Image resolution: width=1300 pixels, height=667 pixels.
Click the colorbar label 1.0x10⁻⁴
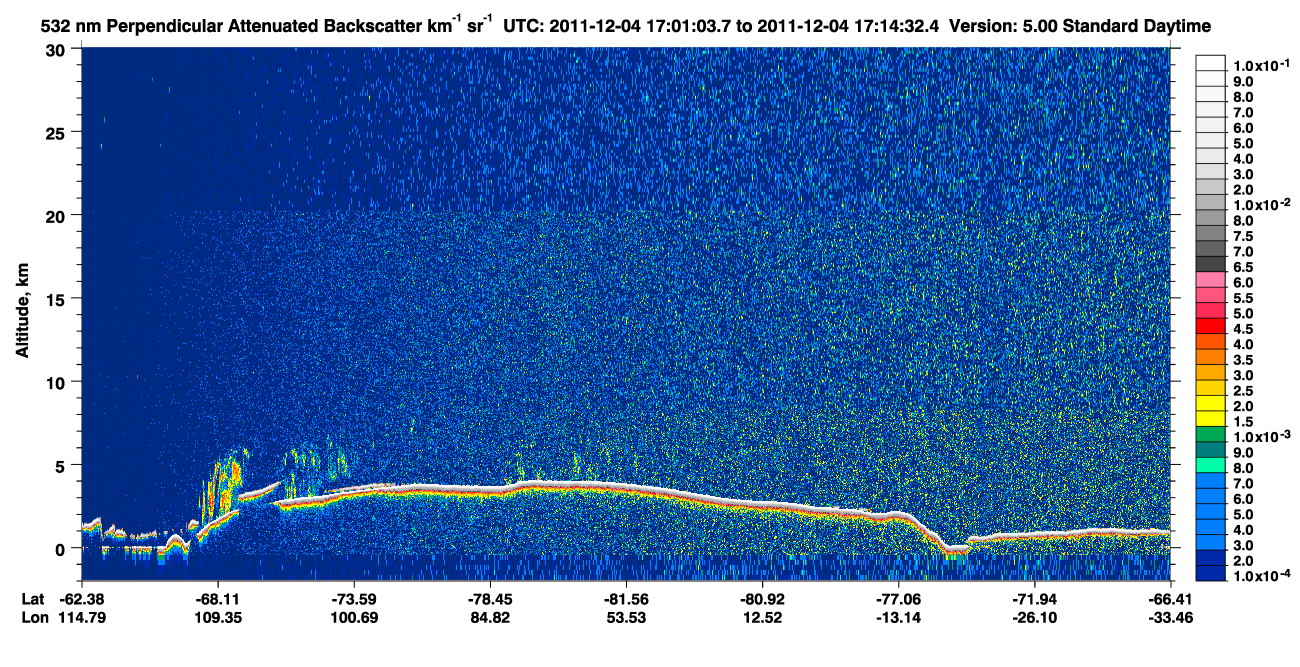1260,573
